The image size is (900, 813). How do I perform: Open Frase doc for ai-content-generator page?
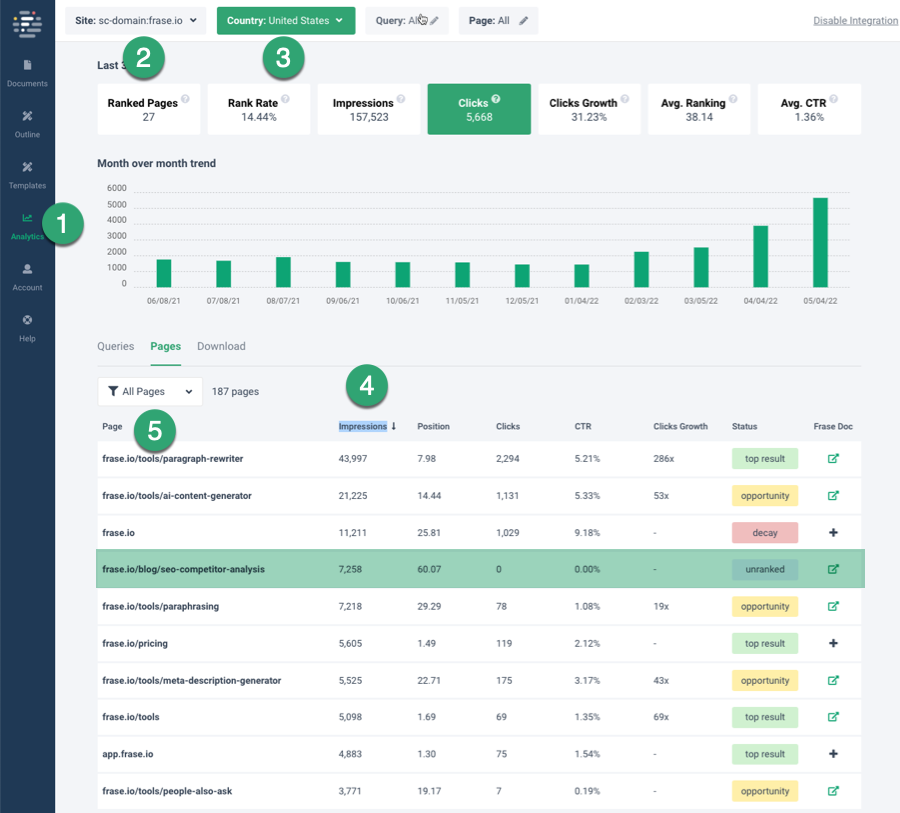[833, 495]
